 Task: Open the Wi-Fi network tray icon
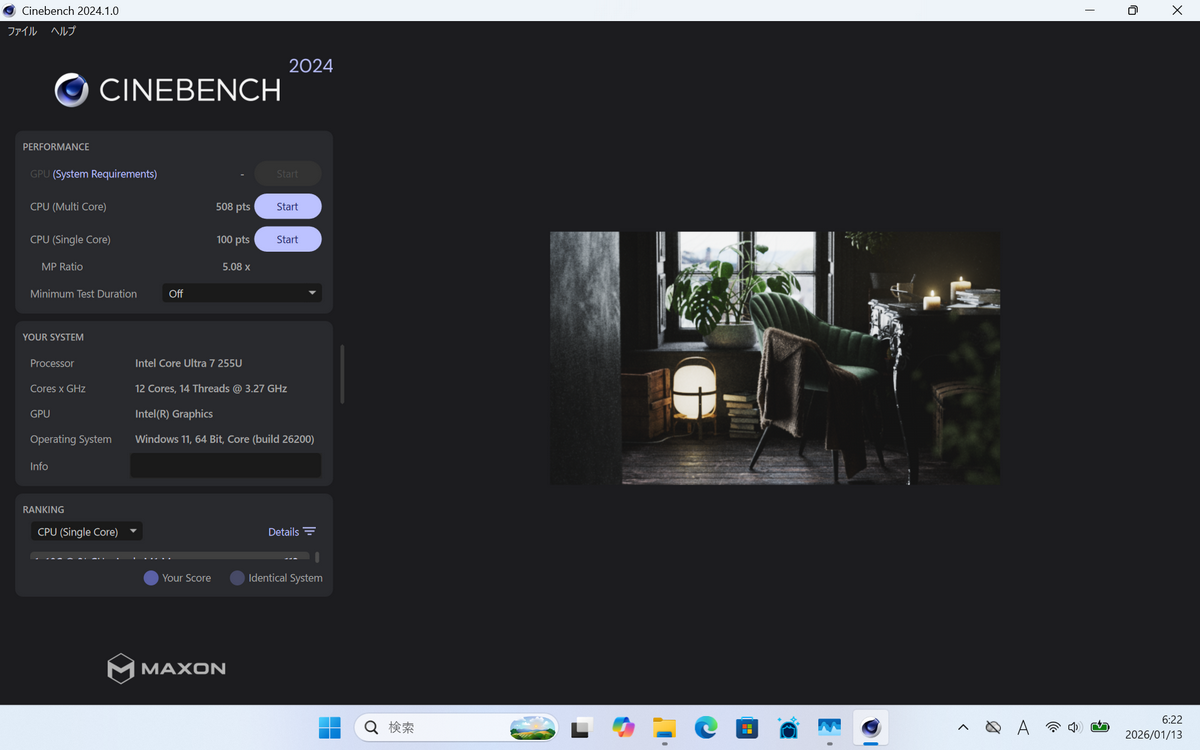[1053, 728]
